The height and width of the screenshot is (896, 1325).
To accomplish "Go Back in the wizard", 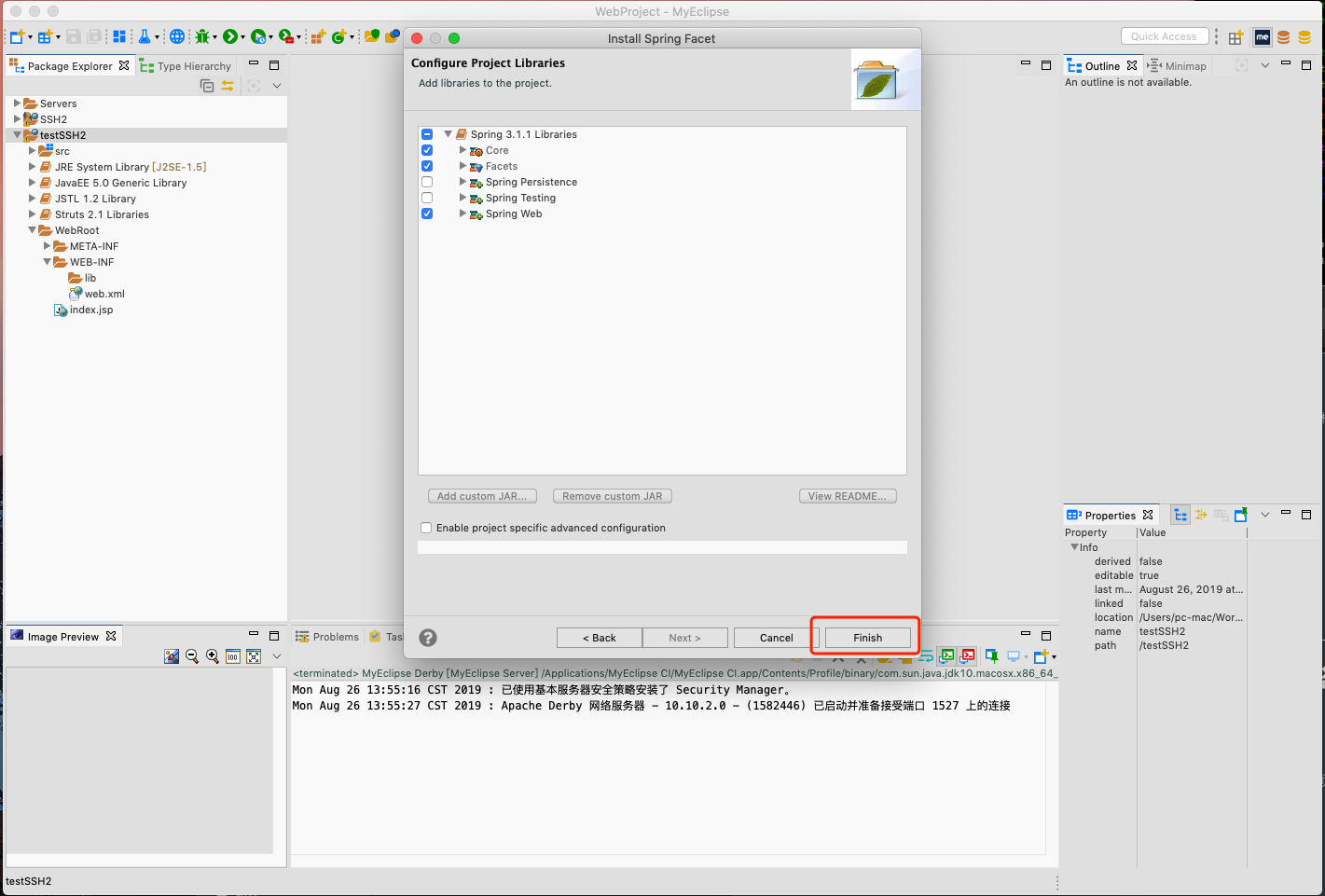I will click(600, 638).
